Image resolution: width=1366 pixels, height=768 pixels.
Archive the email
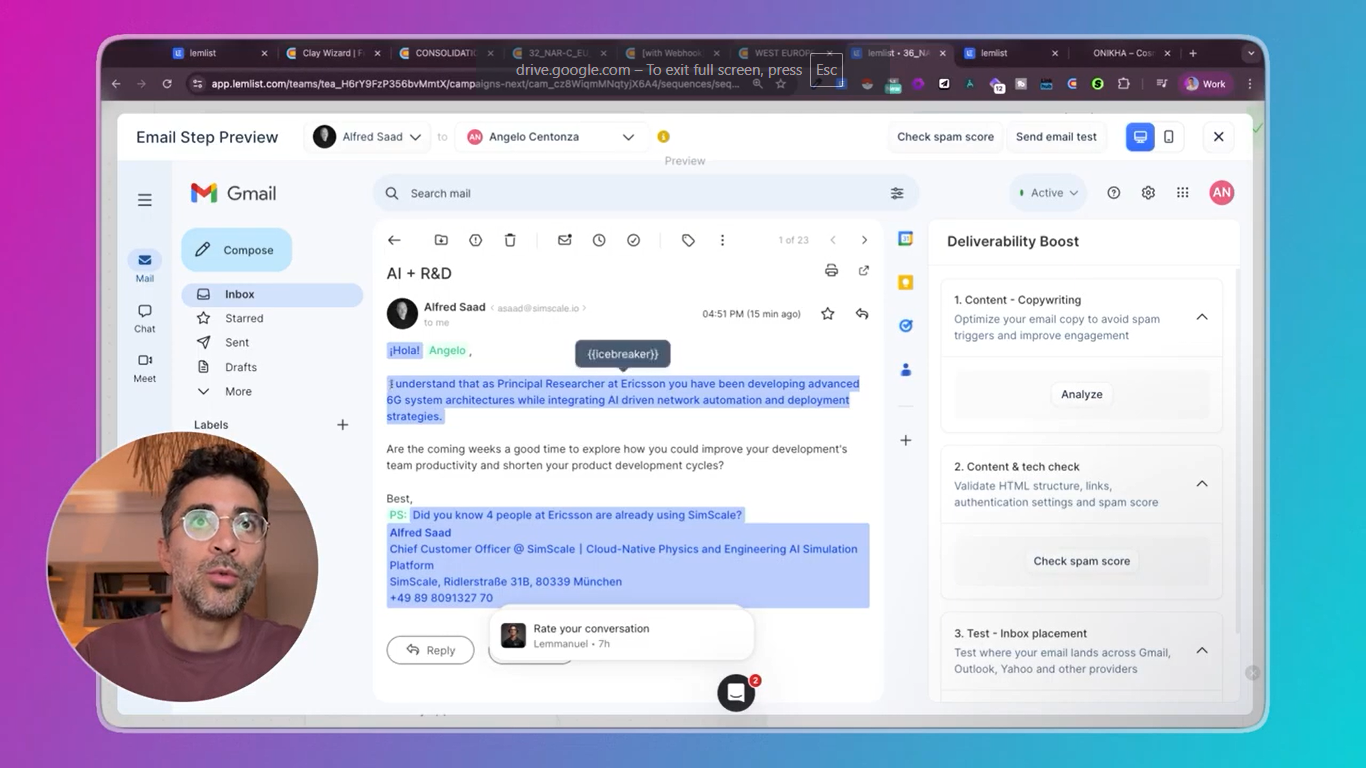(441, 240)
